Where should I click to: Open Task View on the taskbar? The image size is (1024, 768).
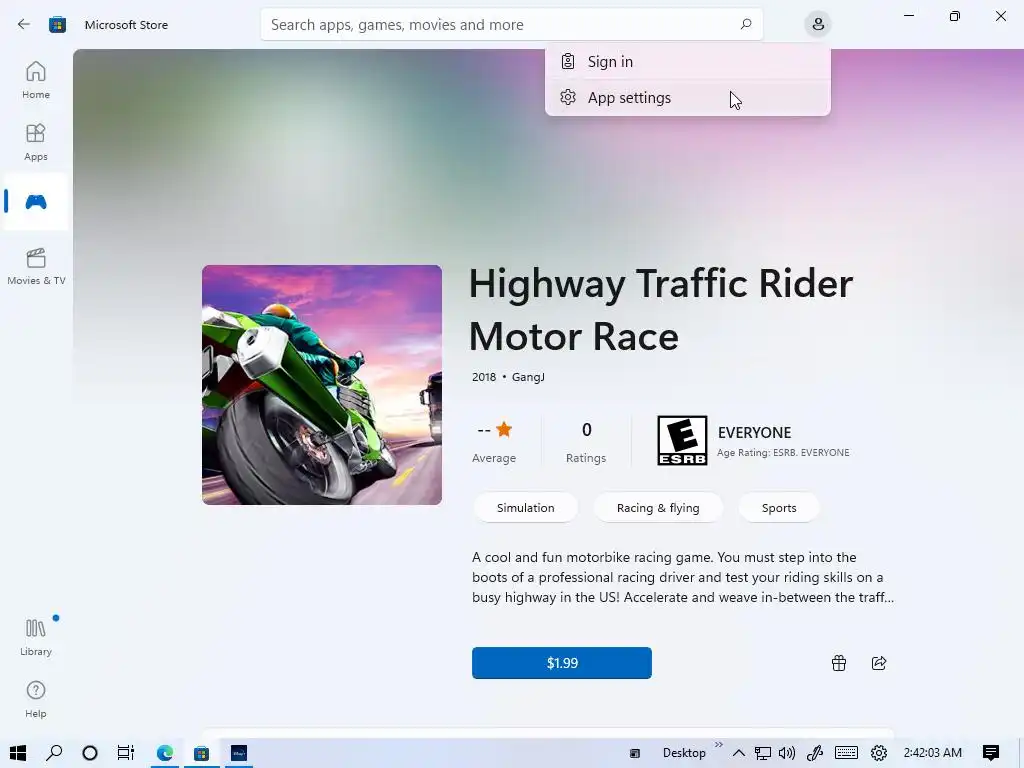125,753
